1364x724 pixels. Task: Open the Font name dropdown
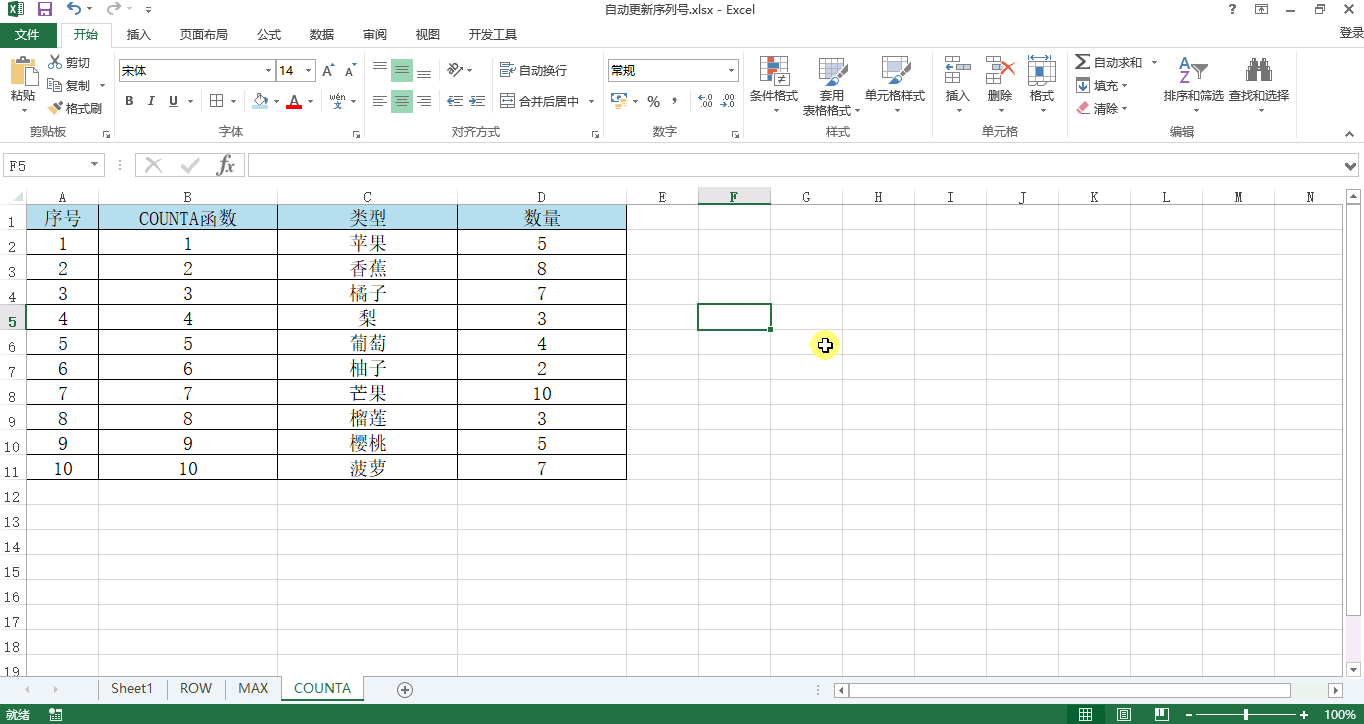266,70
